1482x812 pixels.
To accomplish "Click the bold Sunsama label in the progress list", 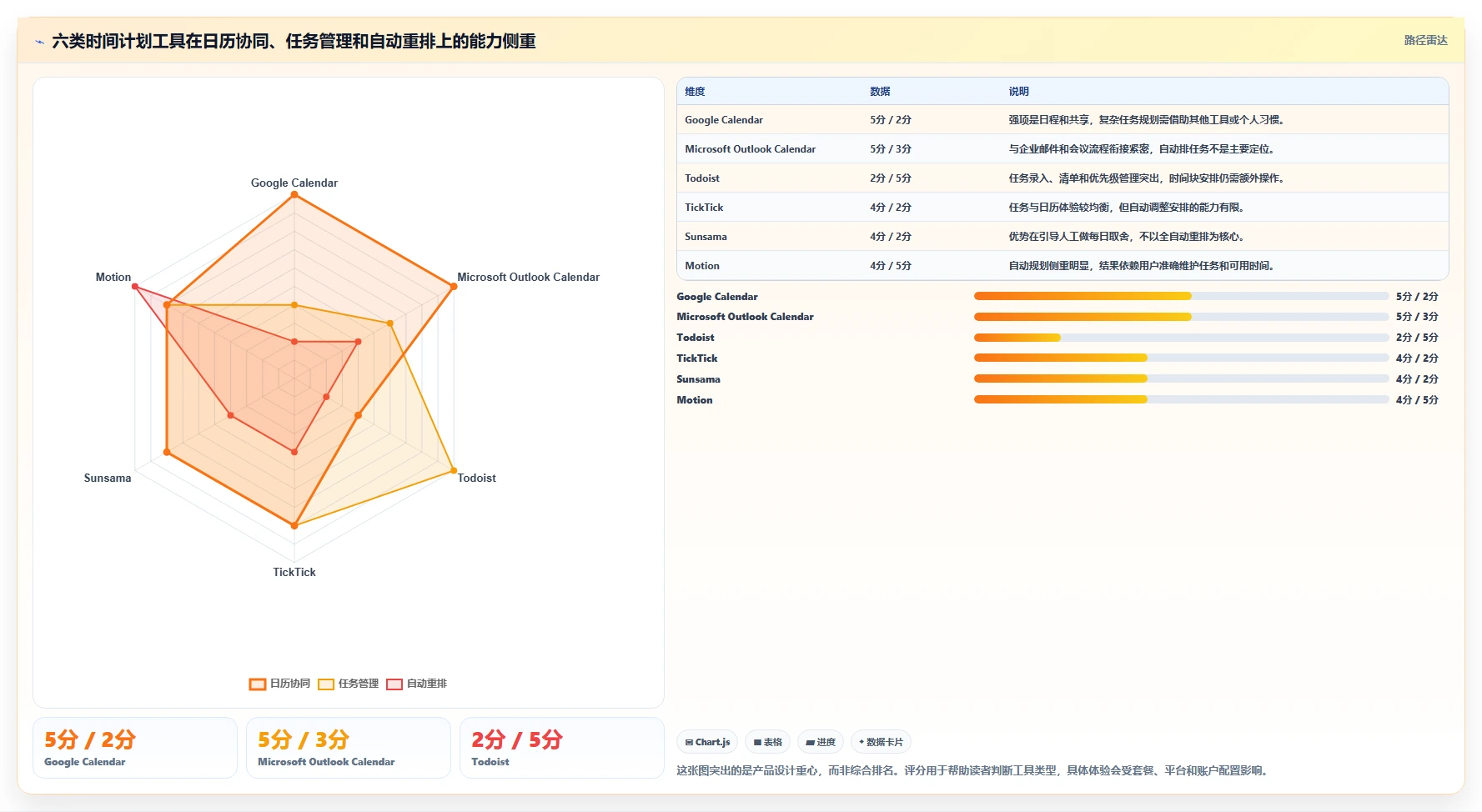I will pyautogui.click(x=698, y=379).
